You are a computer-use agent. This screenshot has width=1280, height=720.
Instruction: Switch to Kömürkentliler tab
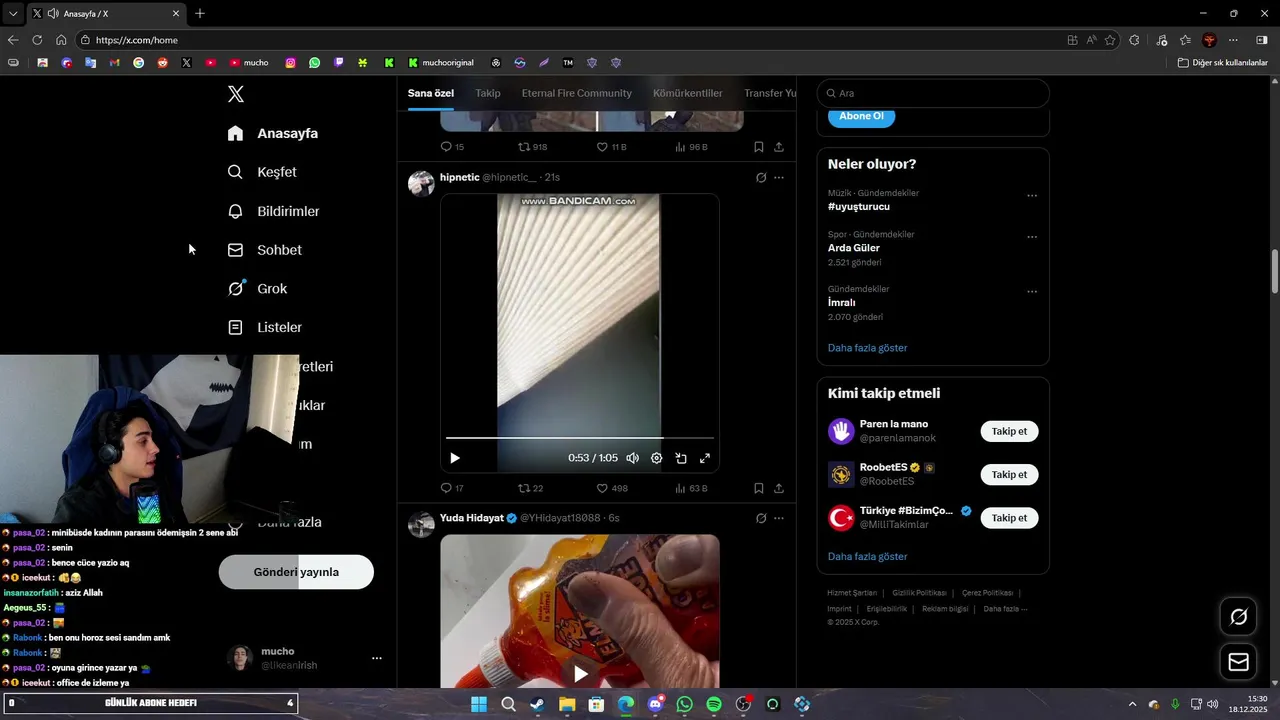tap(688, 93)
